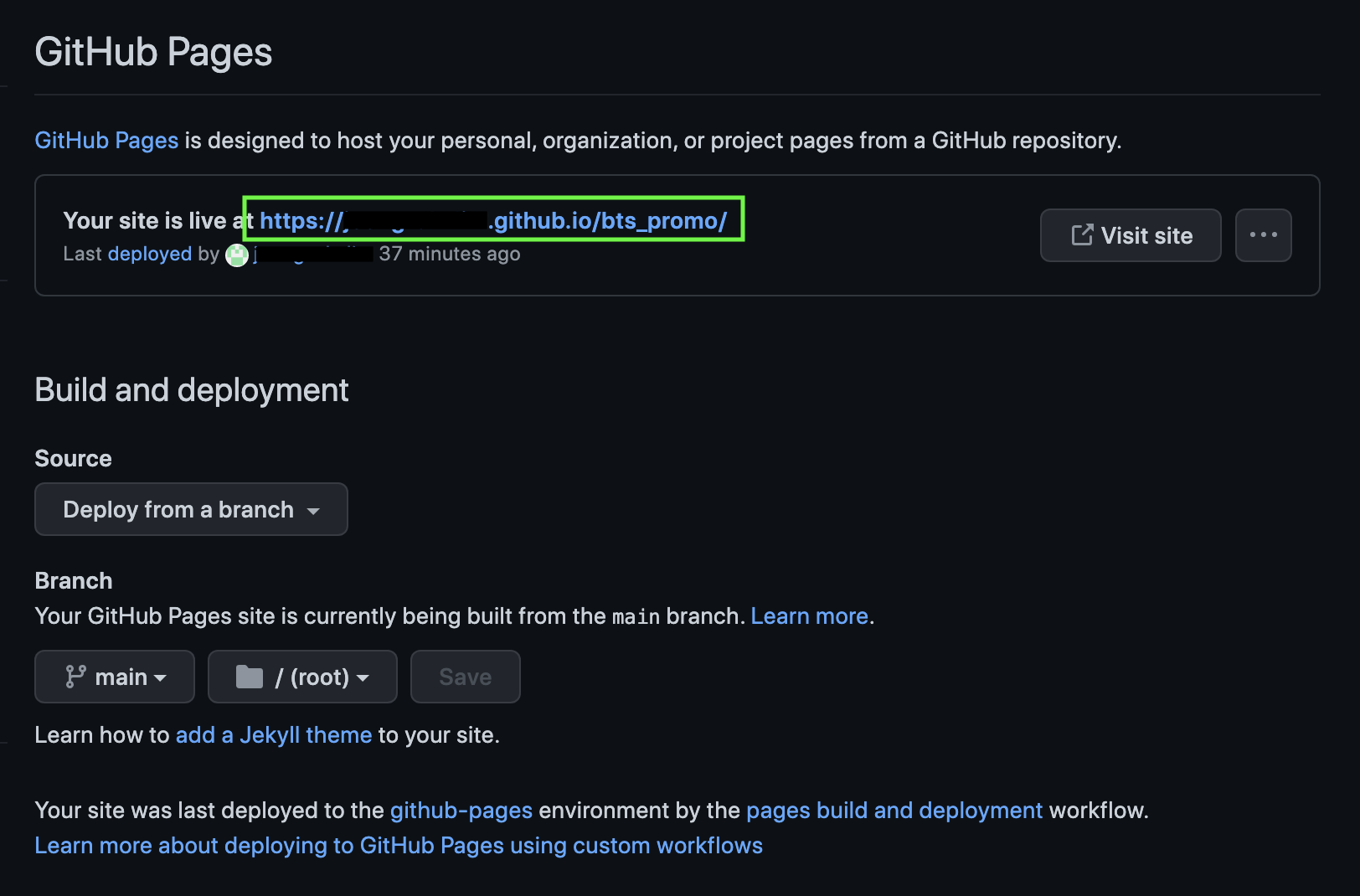Open Learn more about custom workflows link

tap(399, 846)
